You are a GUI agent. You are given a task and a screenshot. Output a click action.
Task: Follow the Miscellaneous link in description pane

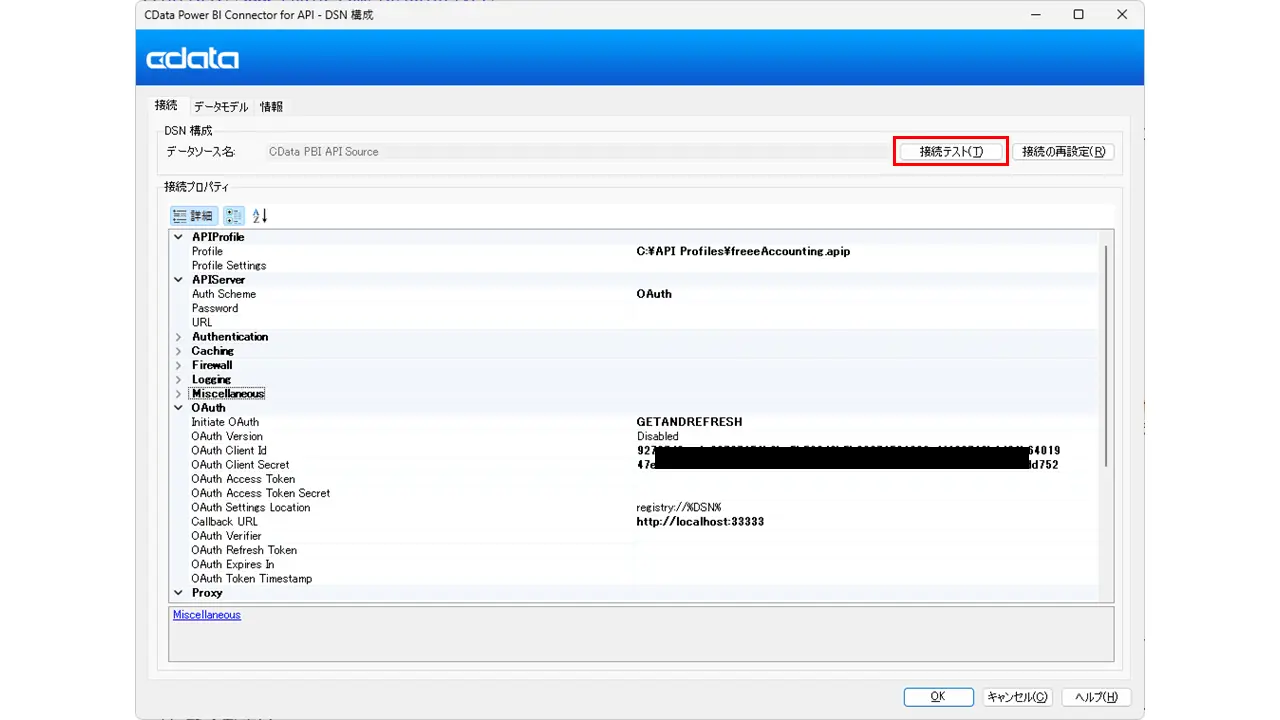207,615
